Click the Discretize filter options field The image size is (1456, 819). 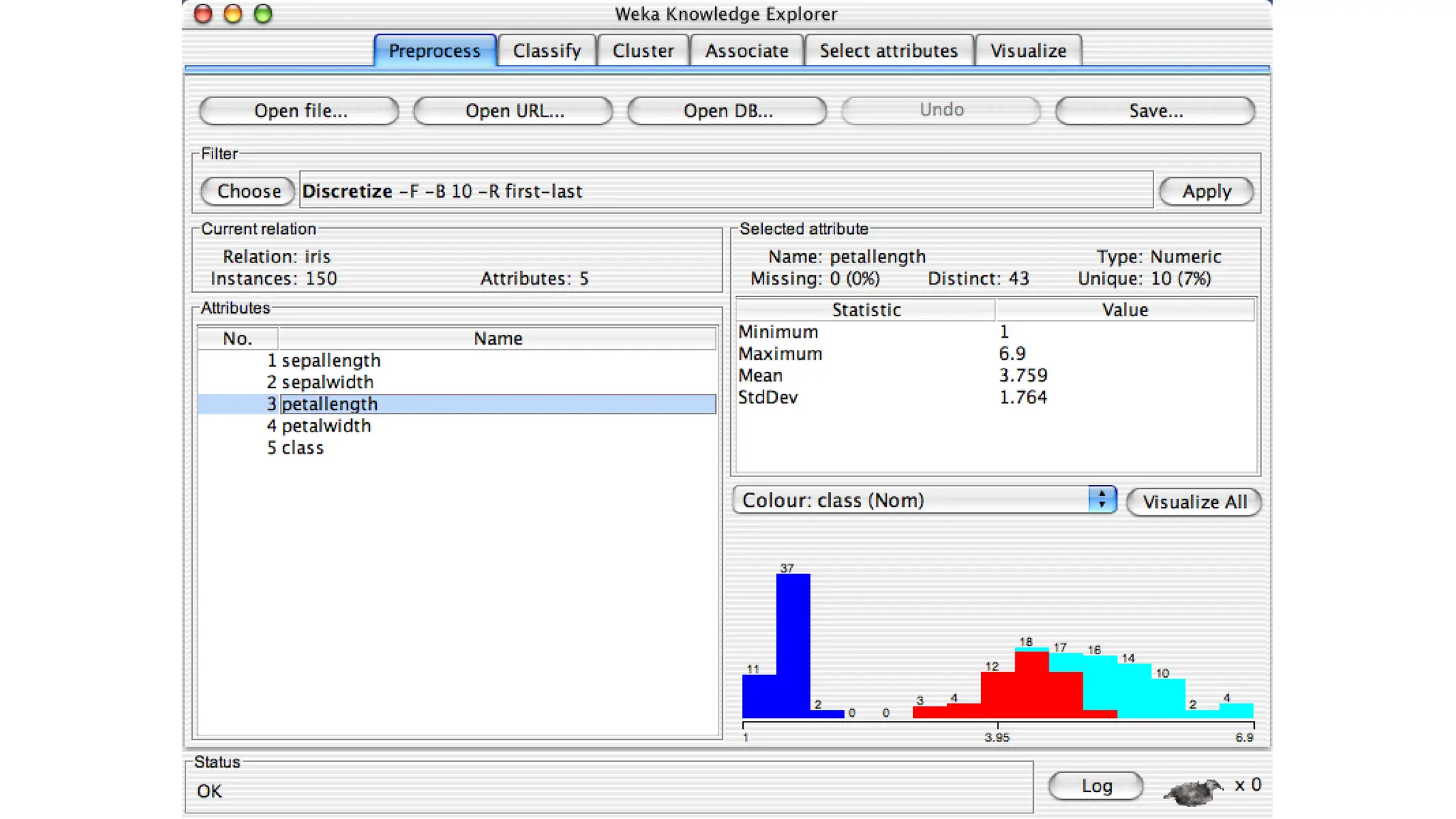(x=725, y=191)
